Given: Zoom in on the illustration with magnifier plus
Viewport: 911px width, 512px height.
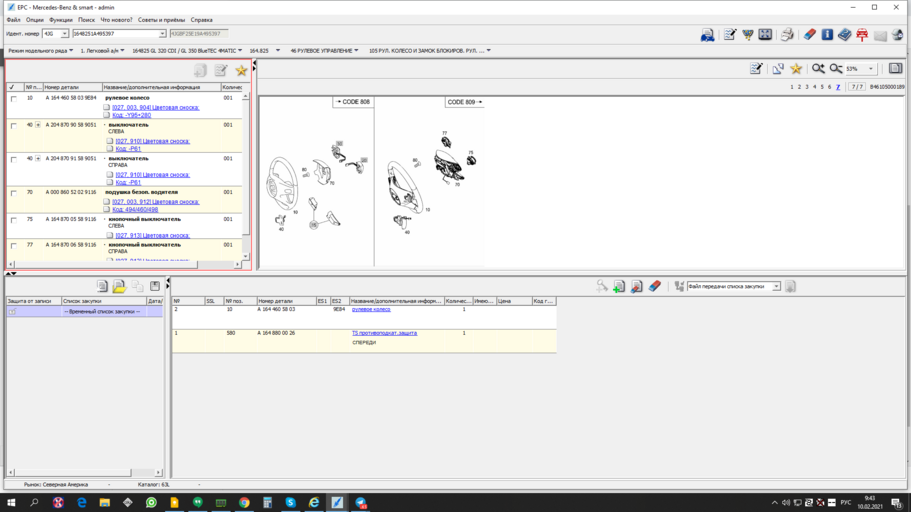Looking at the screenshot, I should [x=818, y=69].
